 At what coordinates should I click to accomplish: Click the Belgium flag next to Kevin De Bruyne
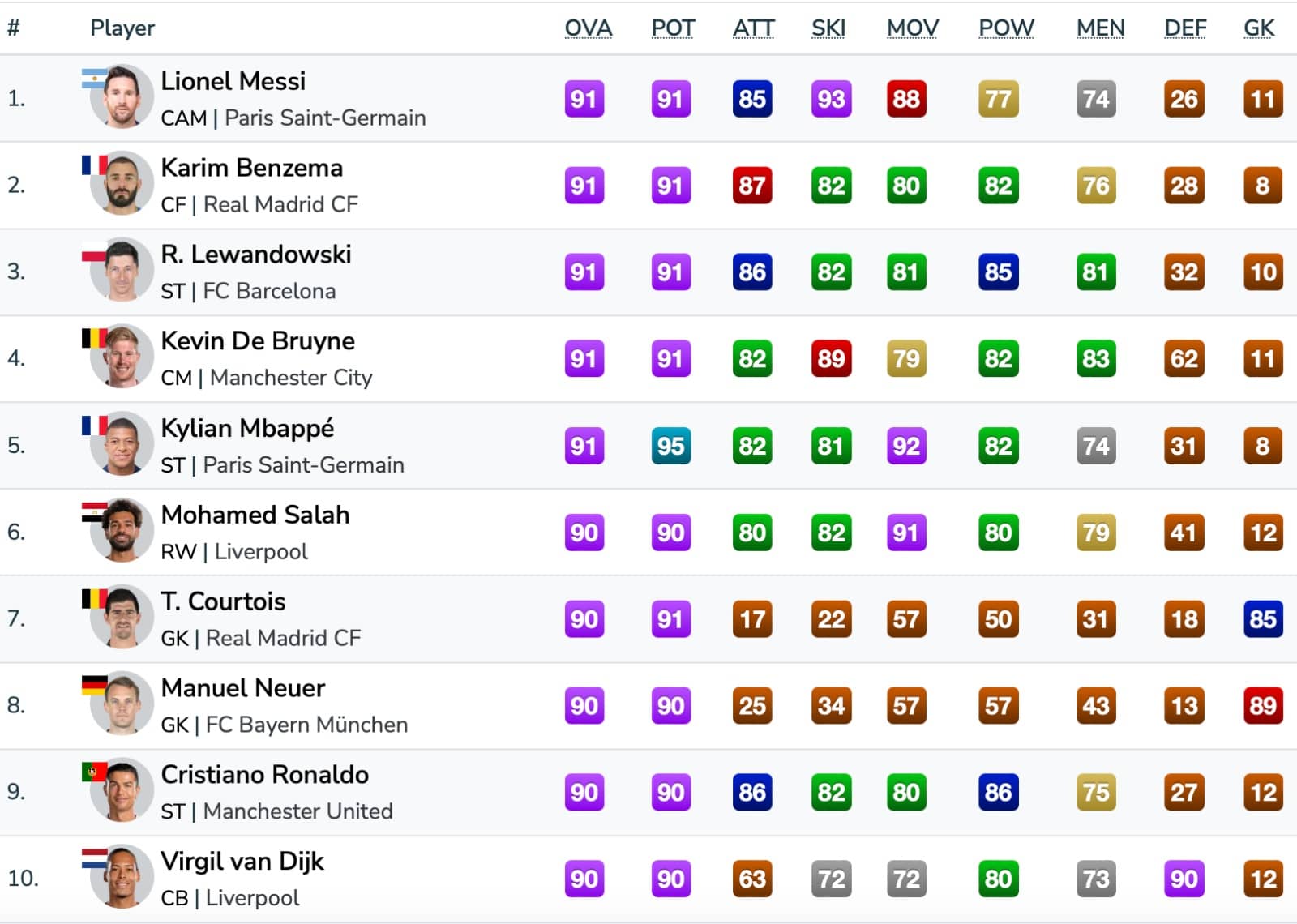(94, 338)
